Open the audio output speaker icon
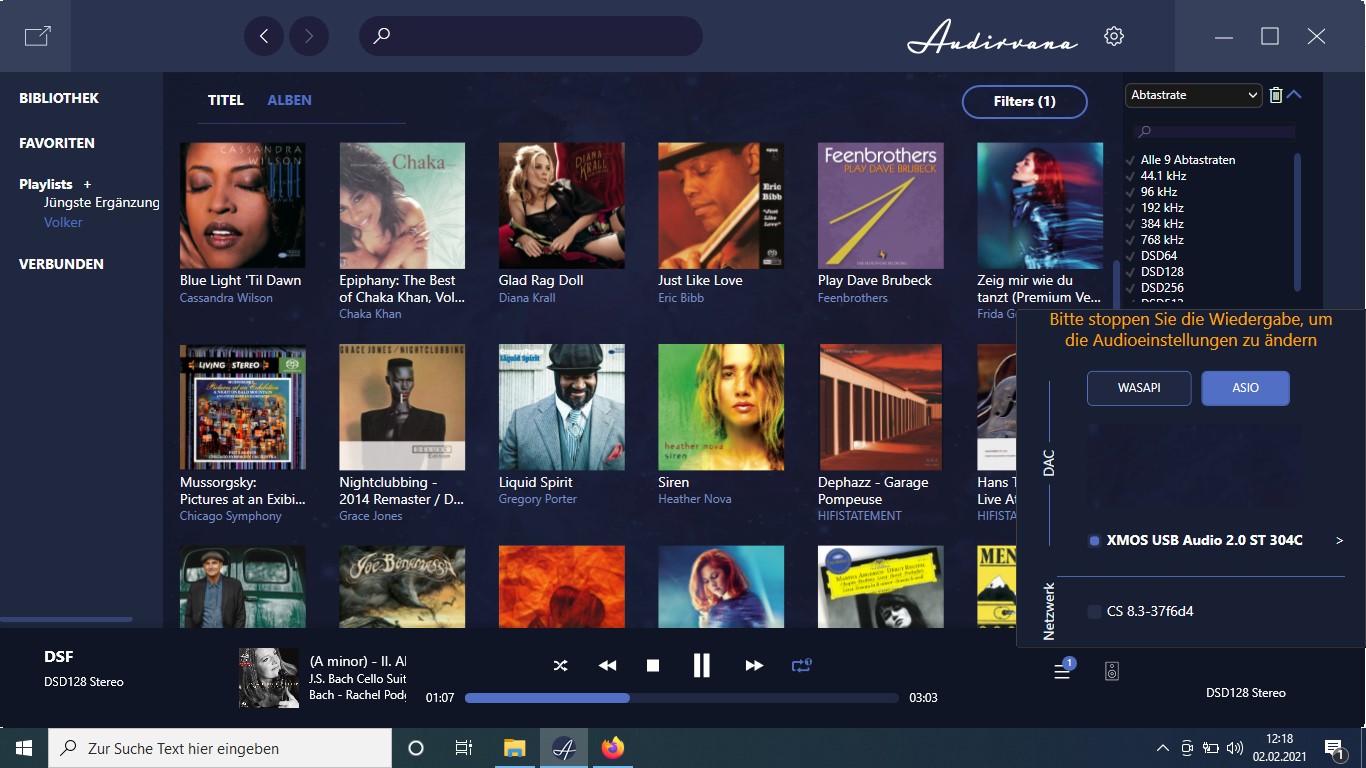 click(1111, 671)
